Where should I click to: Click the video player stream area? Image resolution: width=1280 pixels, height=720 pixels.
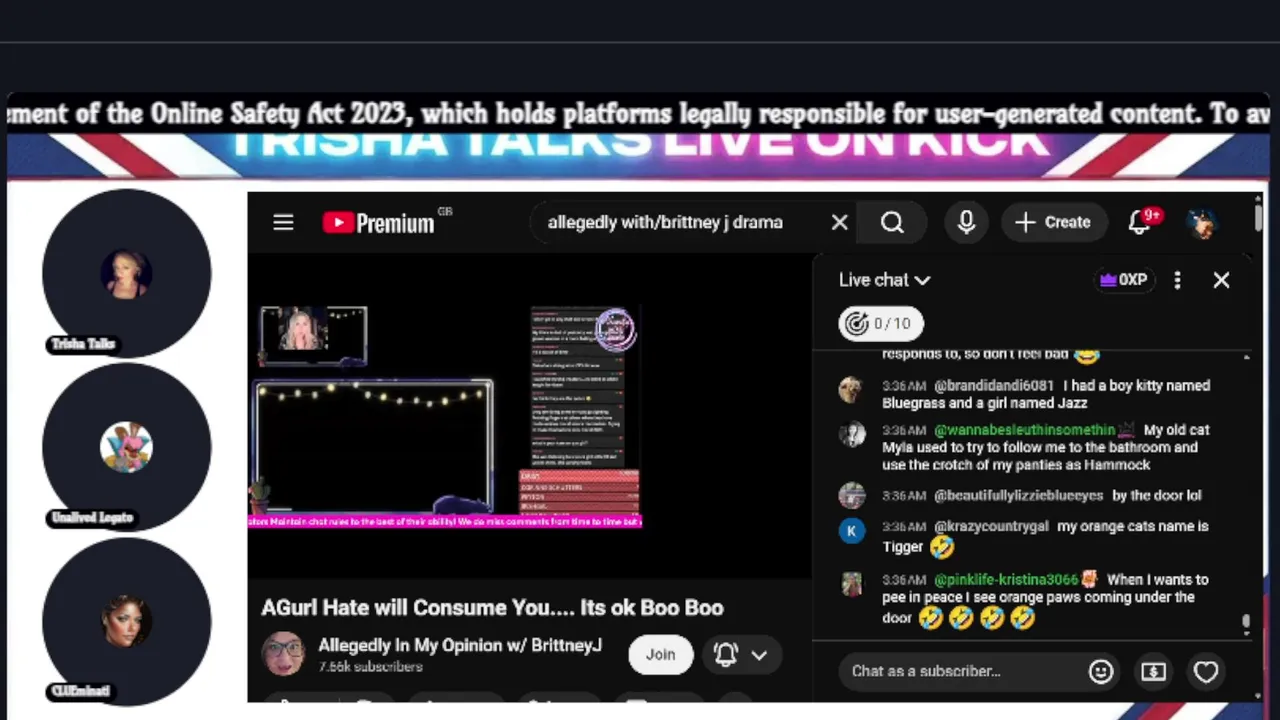pyautogui.click(x=529, y=415)
